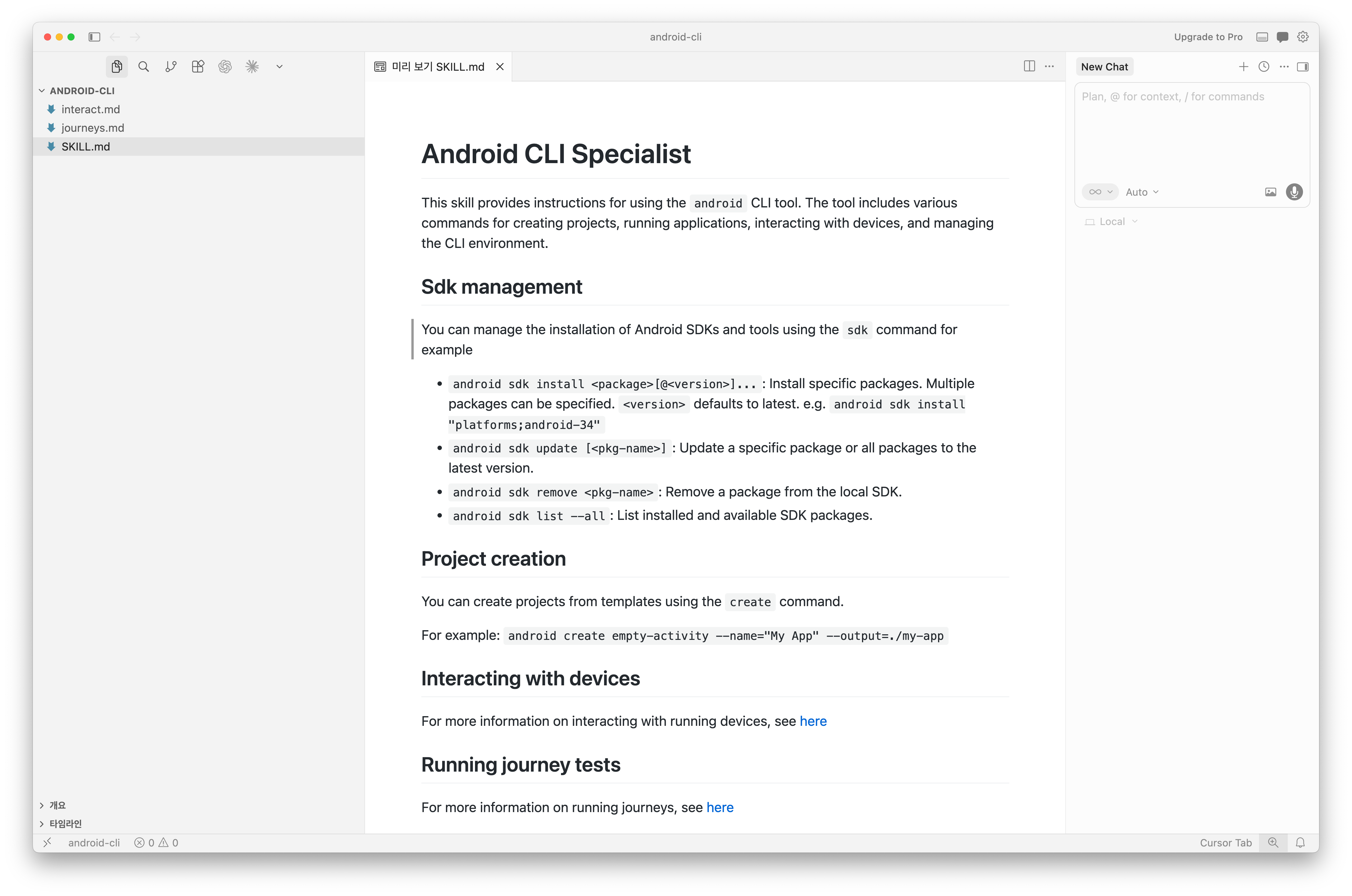Open chat history clock icon

1264,67
